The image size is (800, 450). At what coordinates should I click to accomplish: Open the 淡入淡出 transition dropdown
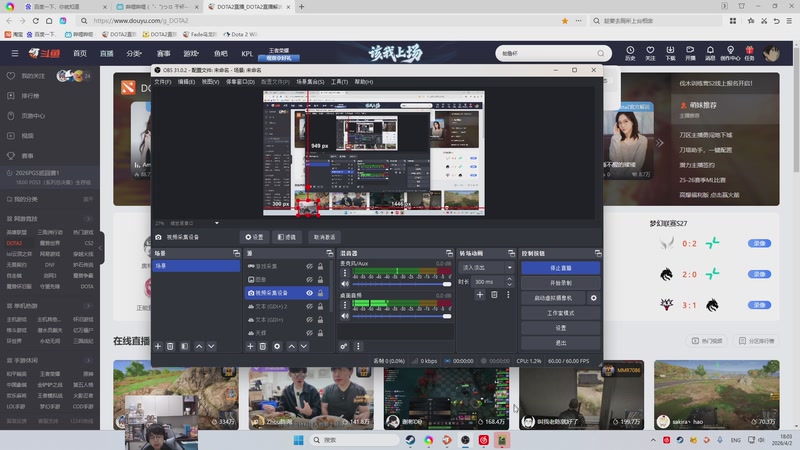pyautogui.click(x=486, y=267)
